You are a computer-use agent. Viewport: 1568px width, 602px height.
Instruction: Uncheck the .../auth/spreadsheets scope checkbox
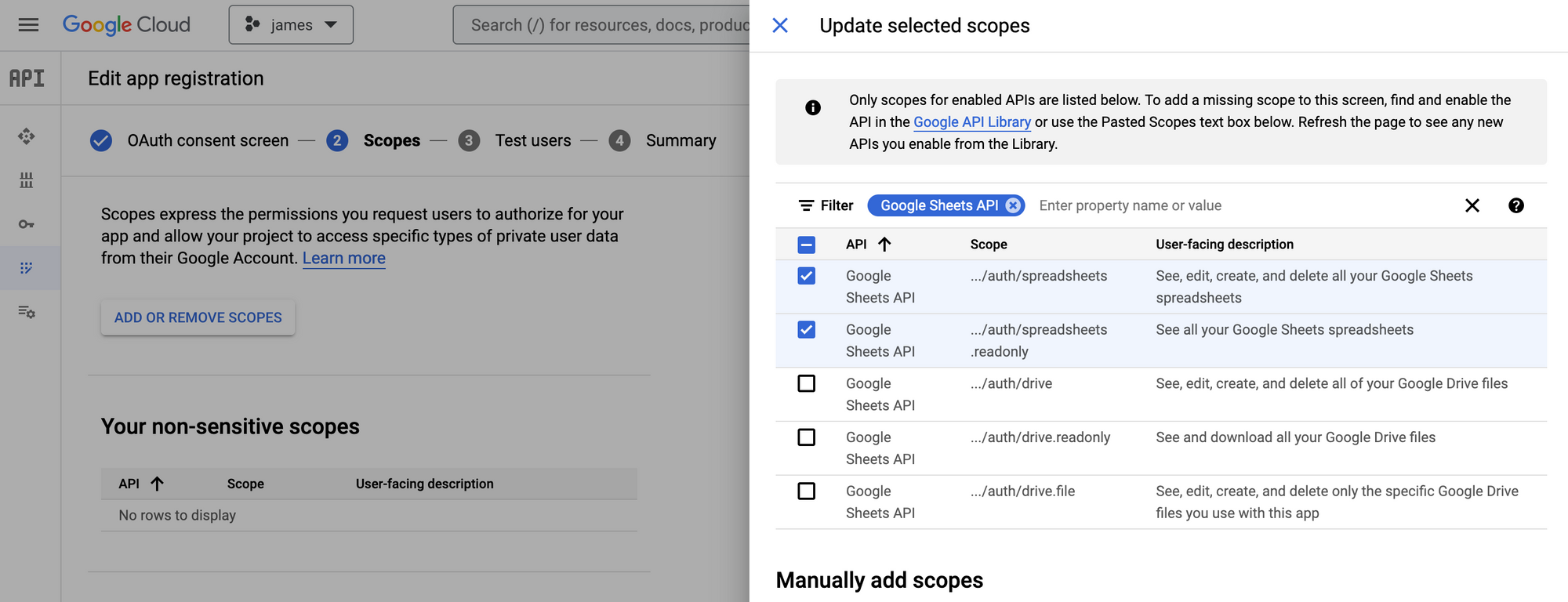coord(806,276)
